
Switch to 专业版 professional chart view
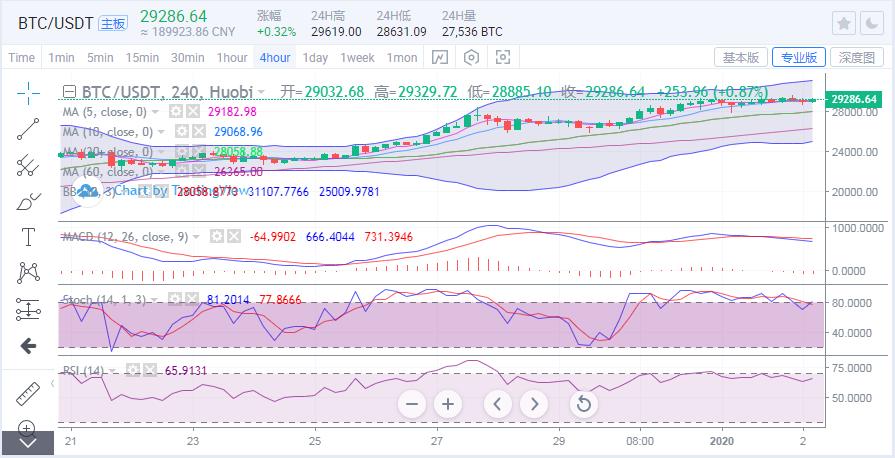click(x=799, y=57)
